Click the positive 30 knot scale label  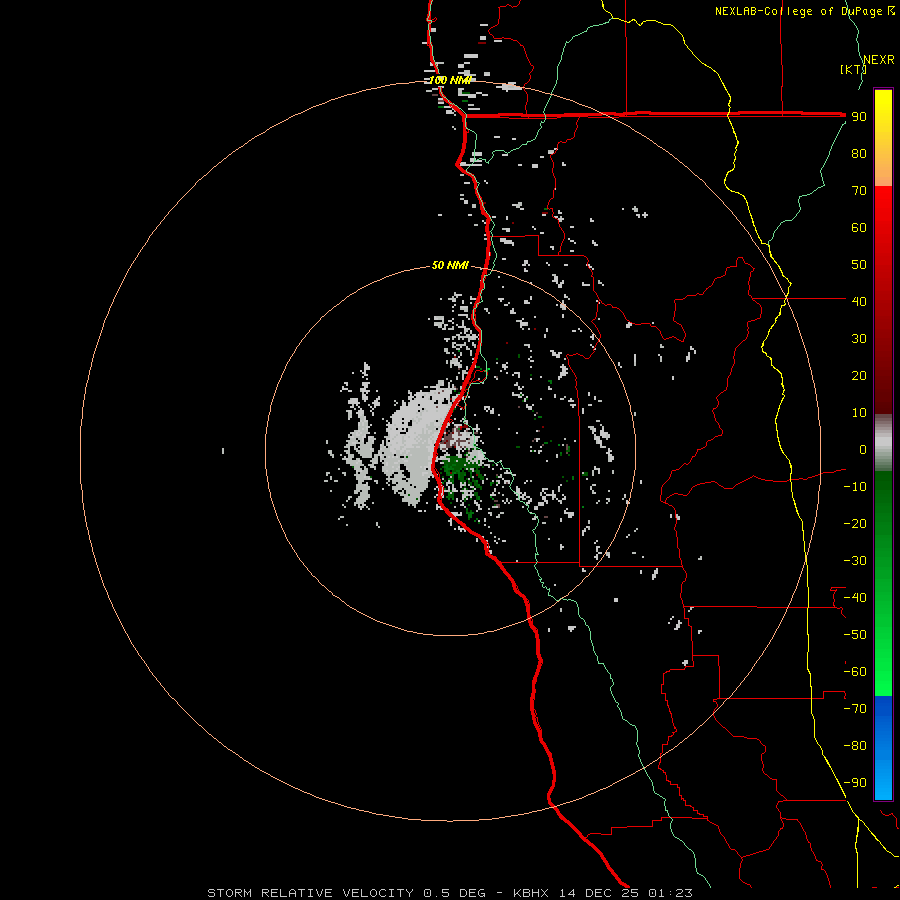tap(859, 339)
